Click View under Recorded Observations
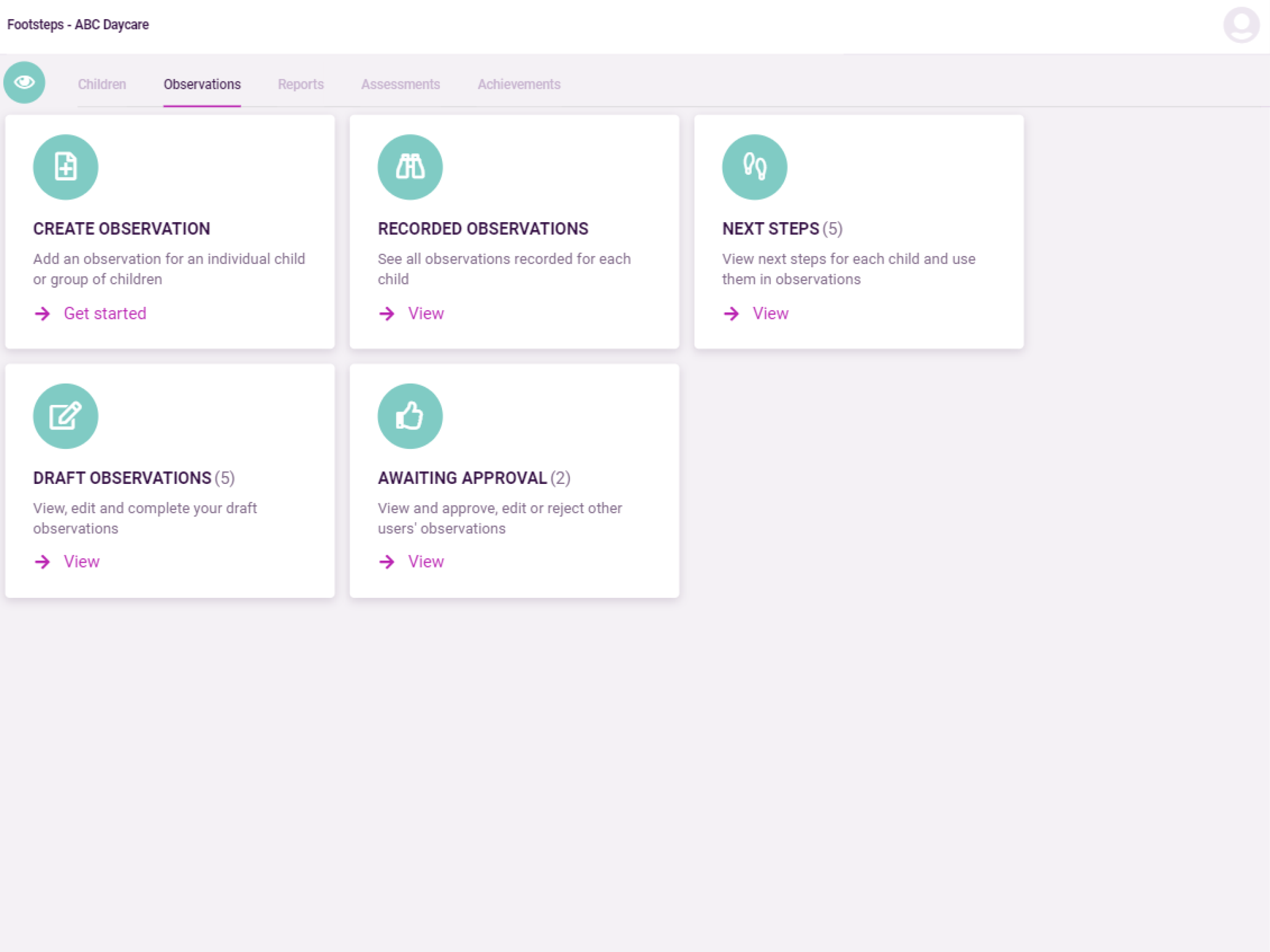1270x952 pixels. point(426,313)
